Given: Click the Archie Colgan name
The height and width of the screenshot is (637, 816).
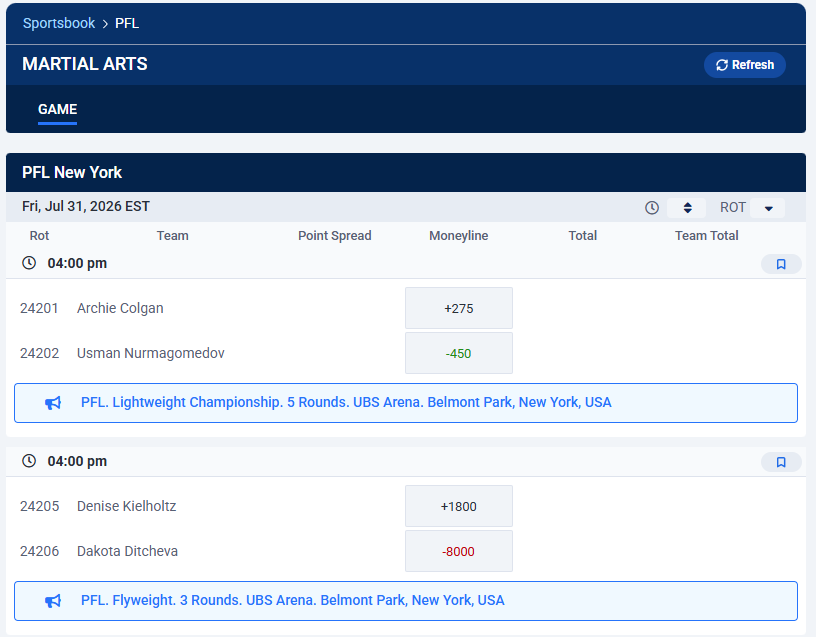Looking at the screenshot, I should pyautogui.click(x=120, y=308).
